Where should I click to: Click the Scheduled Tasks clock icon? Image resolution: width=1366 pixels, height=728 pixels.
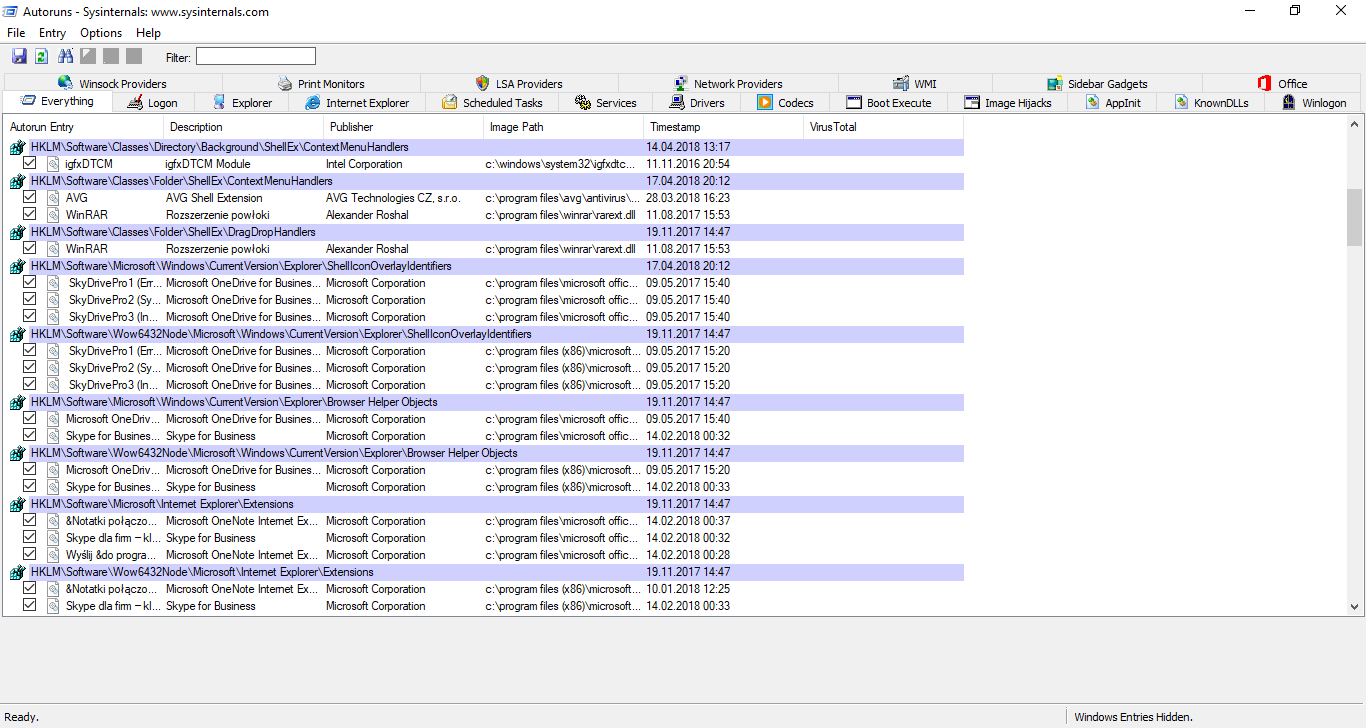(450, 102)
